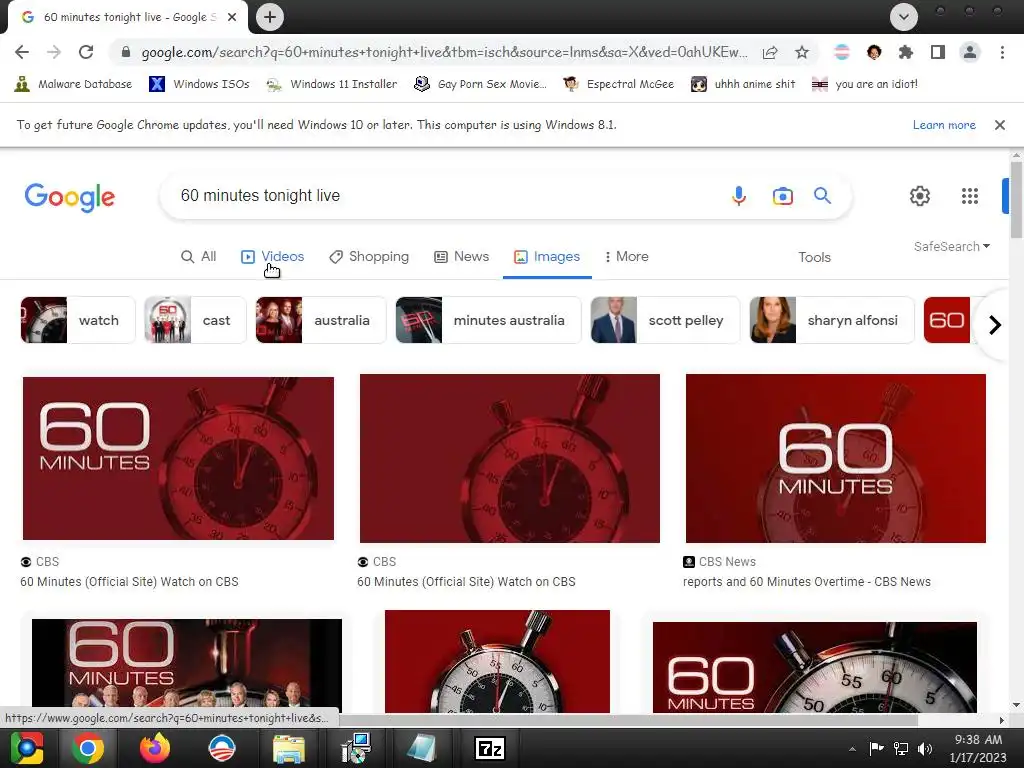
Task: Close the '60 minutes tonight live' tab
Action: 232,17
